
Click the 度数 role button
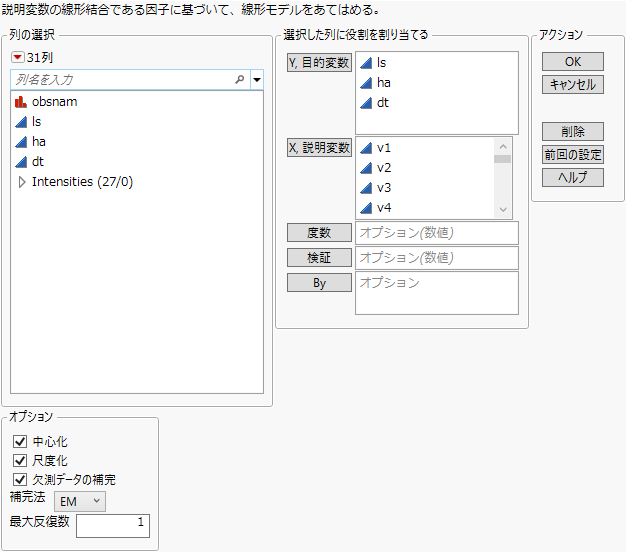319,233
